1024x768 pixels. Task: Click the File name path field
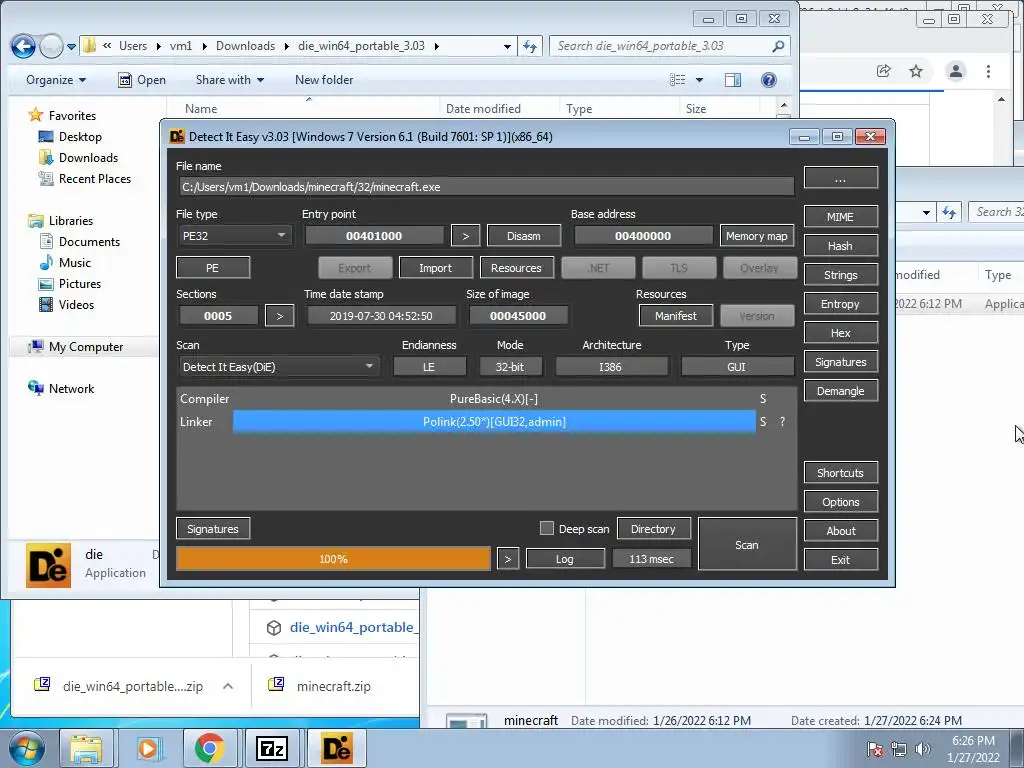486,187
